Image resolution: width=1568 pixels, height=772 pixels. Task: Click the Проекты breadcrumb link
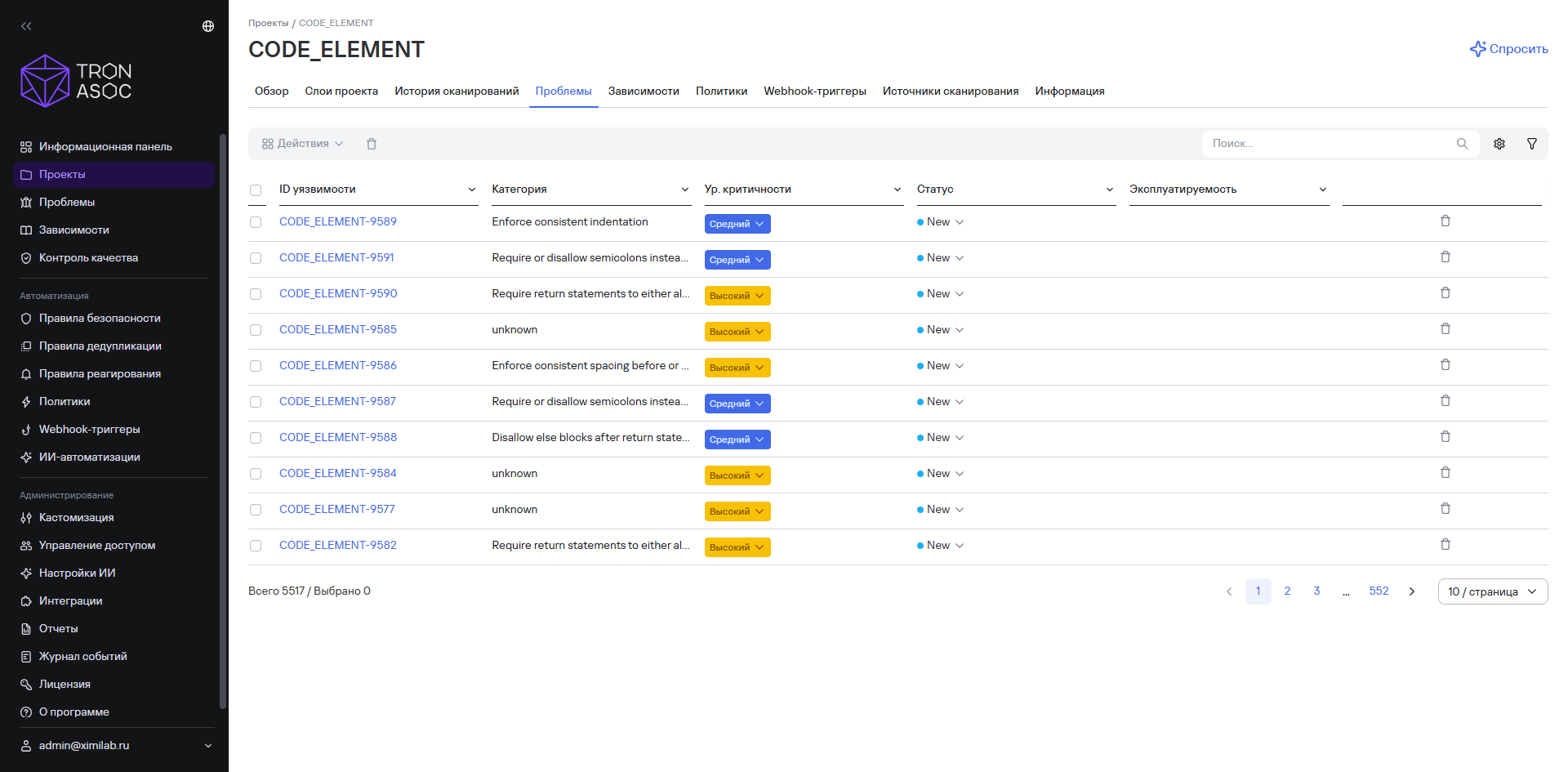tap(269, 23)
